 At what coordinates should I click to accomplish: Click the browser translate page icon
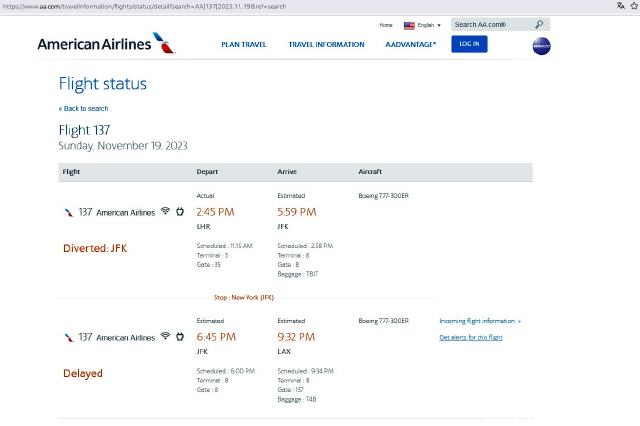pyautogui.click(x=620, y=6)
